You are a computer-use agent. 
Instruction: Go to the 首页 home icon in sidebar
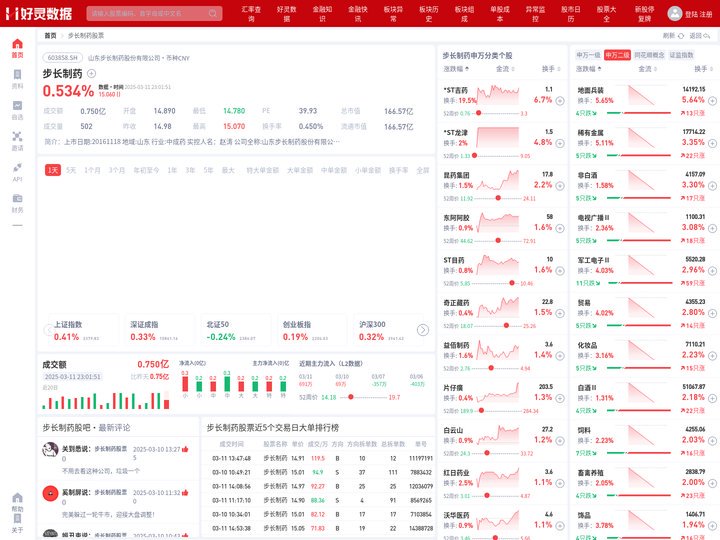17,44
